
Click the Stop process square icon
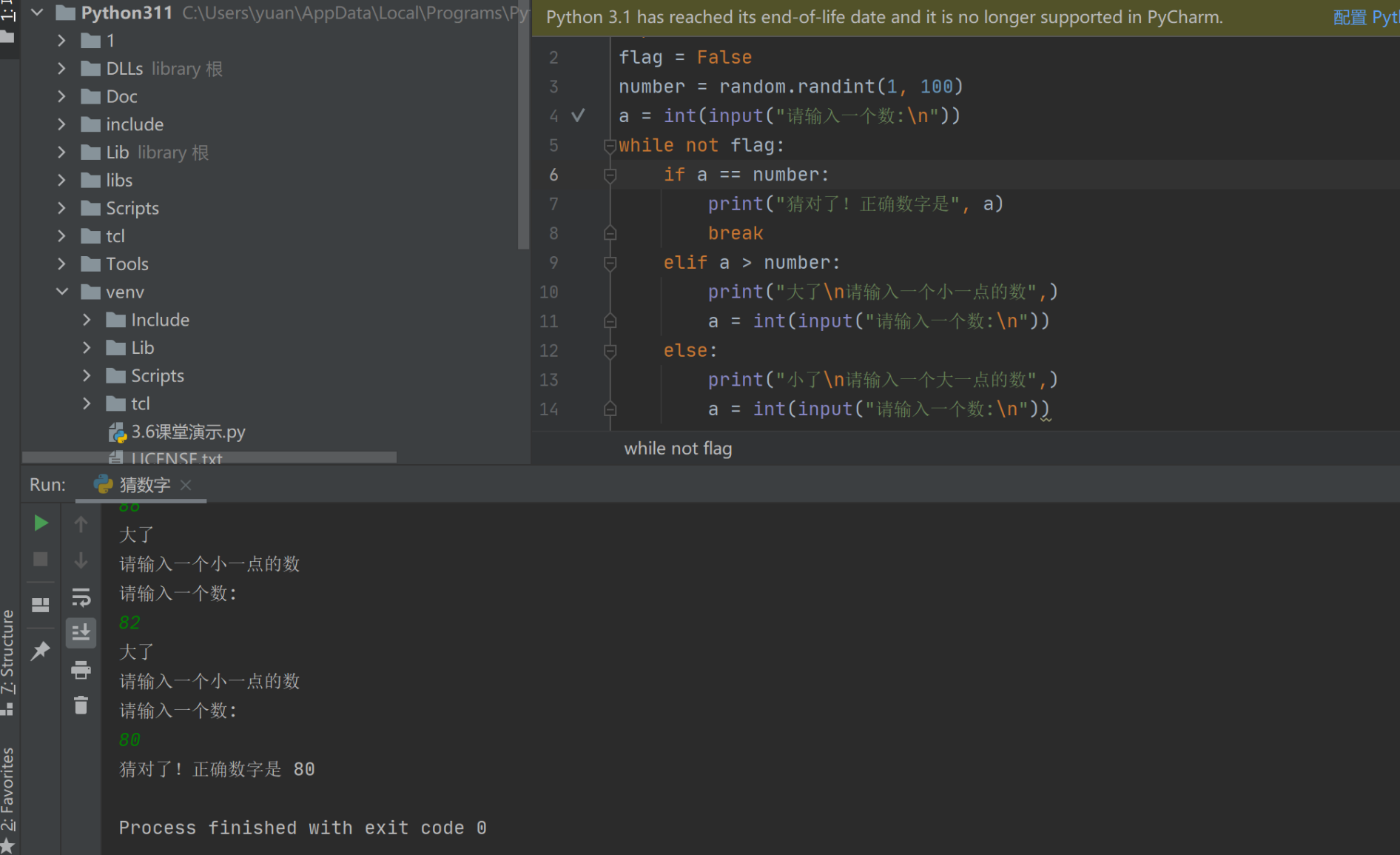41,560
